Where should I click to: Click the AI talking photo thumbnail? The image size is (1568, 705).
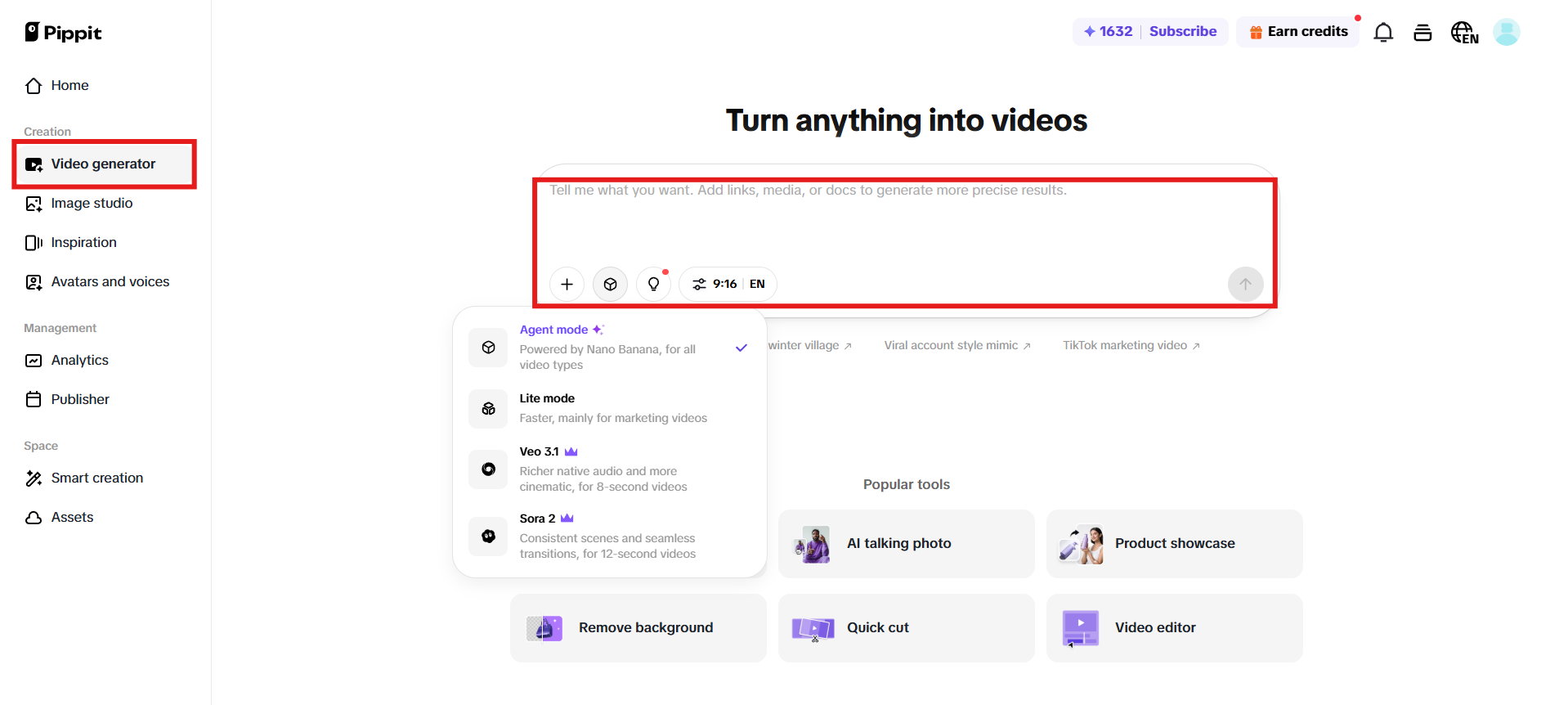(x=813, y=545)
